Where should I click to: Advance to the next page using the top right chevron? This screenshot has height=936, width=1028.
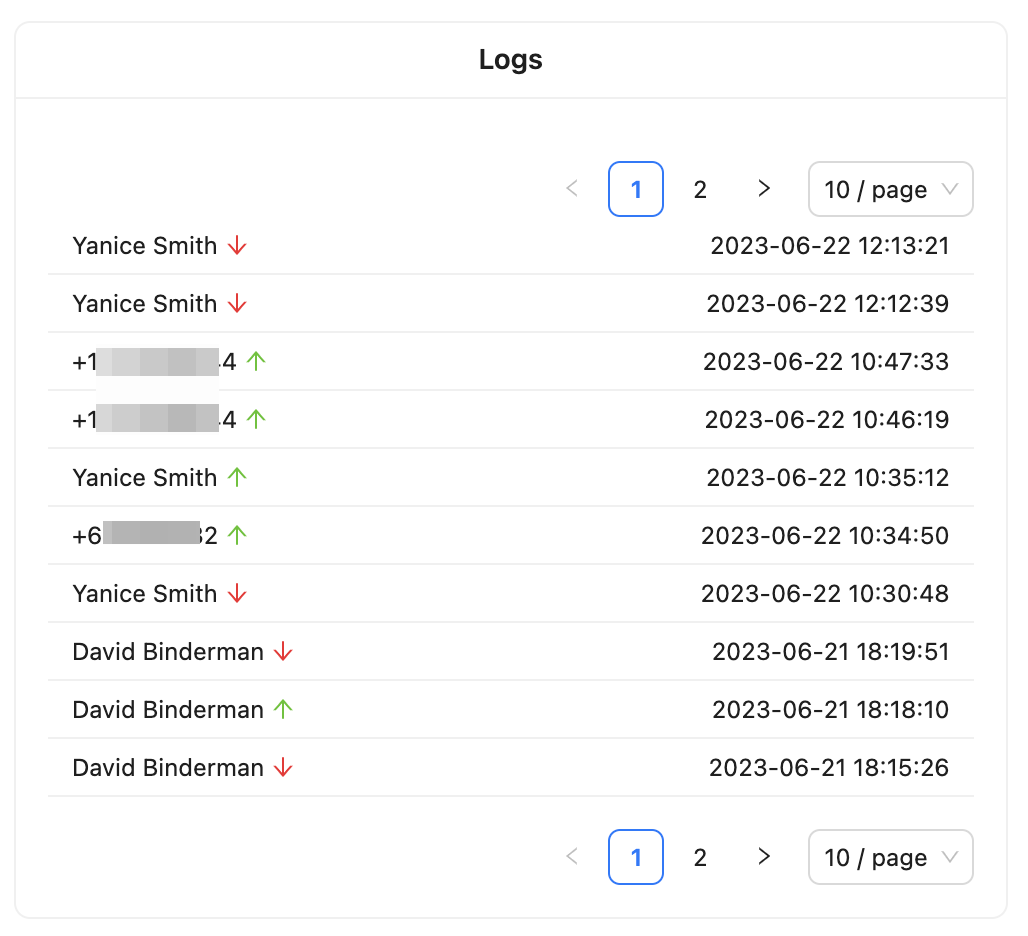764,189
